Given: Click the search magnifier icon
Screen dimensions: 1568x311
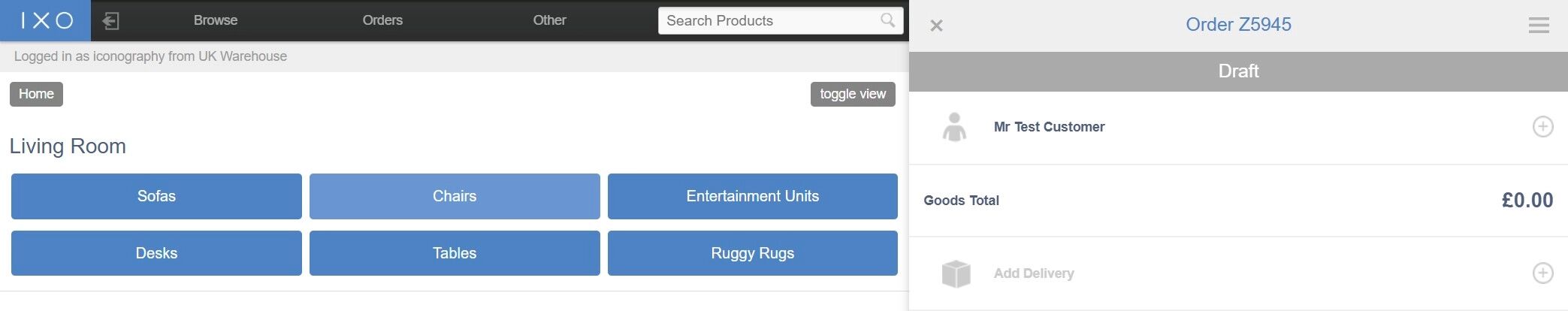Looking at the screenshot, I should (x=888, y=20).
